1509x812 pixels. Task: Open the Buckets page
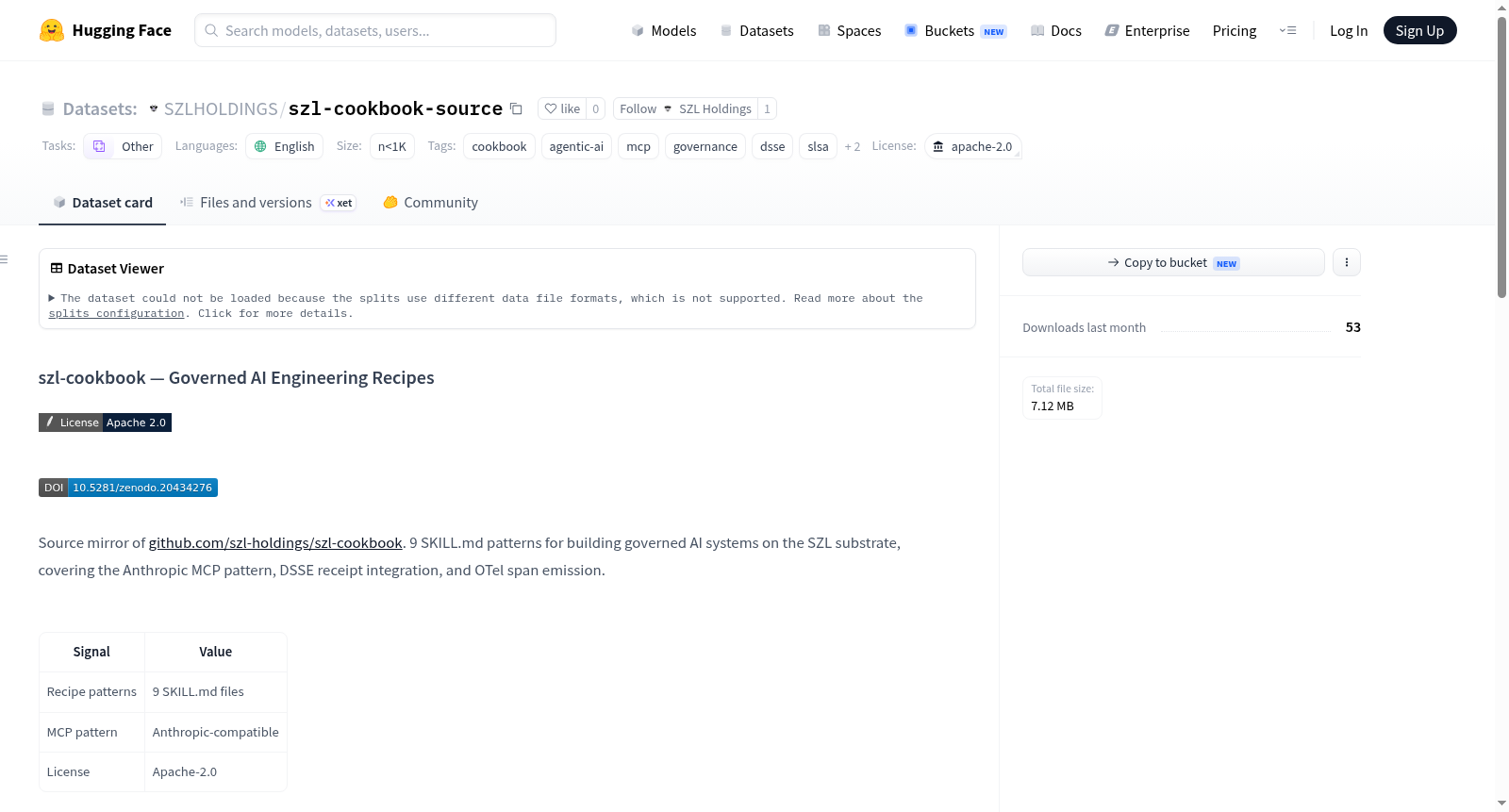pyautogui.click(x=955, y=30)
